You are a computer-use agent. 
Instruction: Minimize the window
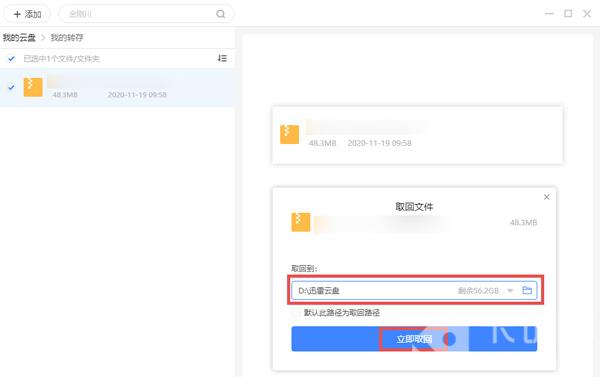point(549,14)
